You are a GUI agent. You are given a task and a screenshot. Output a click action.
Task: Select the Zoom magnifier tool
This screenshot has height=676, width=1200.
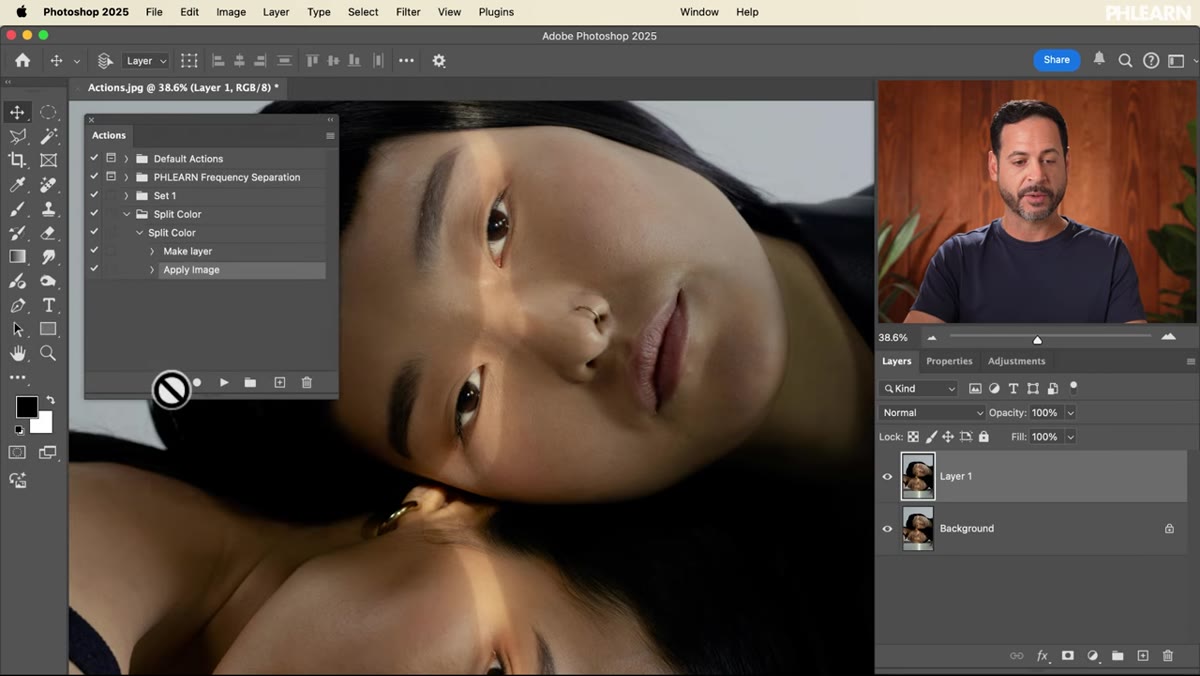pos(48,353)
